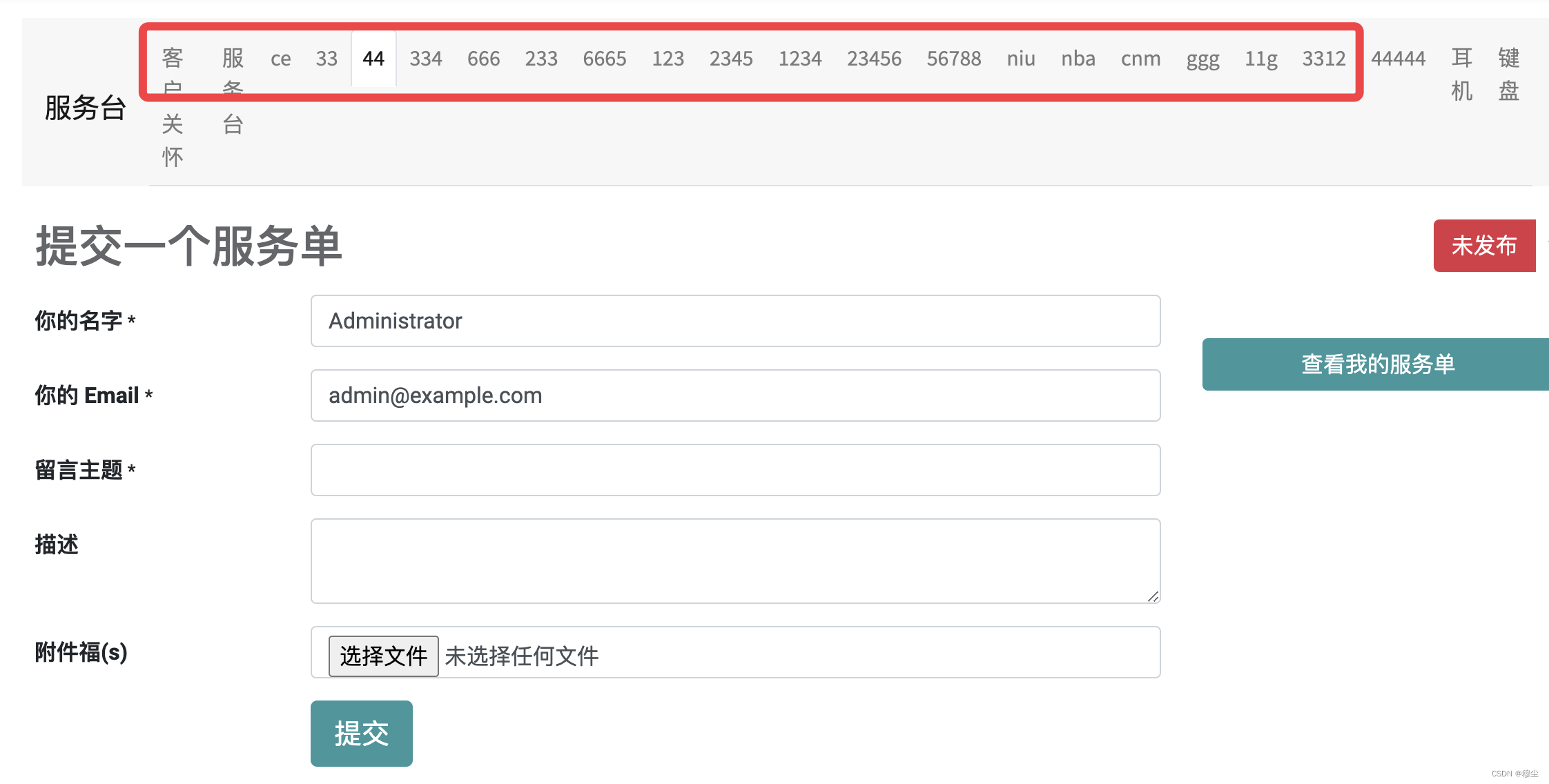
Task: Switch to the 44 tab in navigation
Action: 373,59
